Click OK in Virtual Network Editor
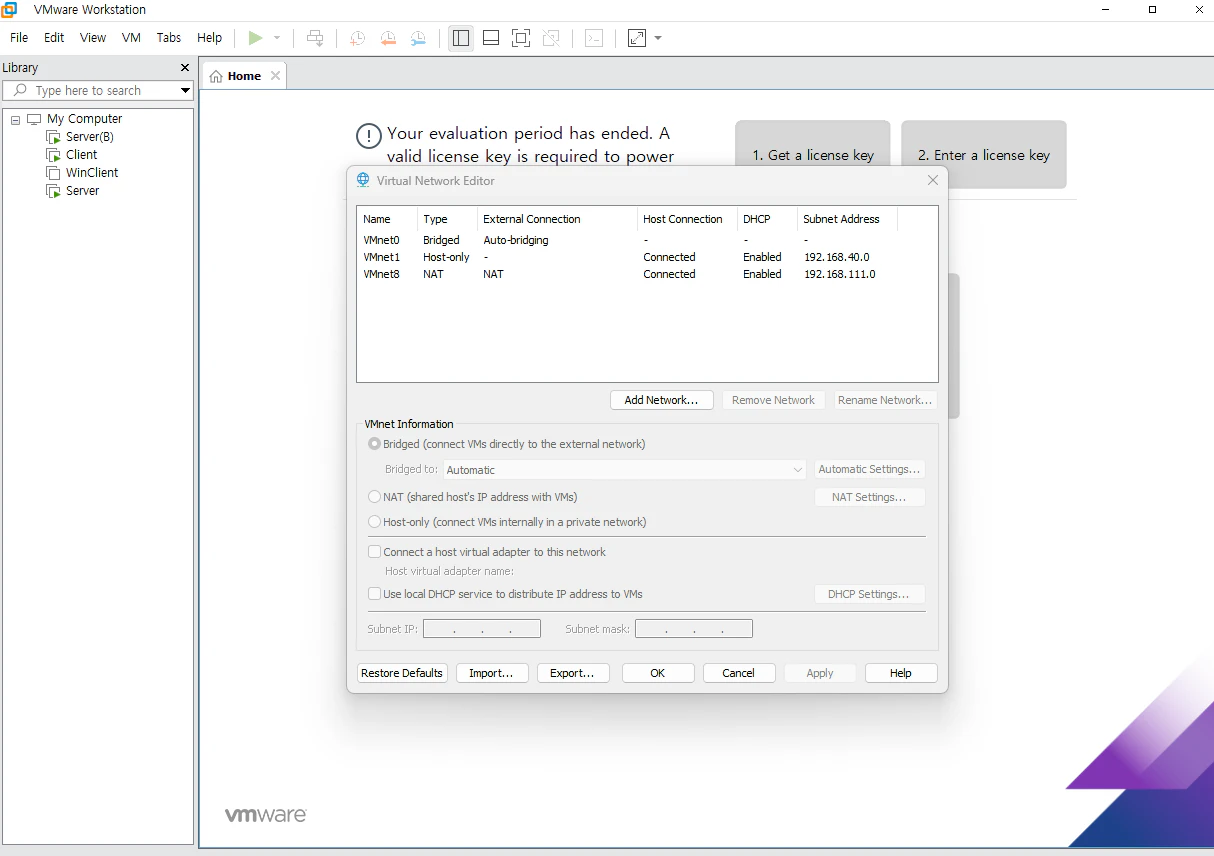1214x856 pixels. pos(658,673)
